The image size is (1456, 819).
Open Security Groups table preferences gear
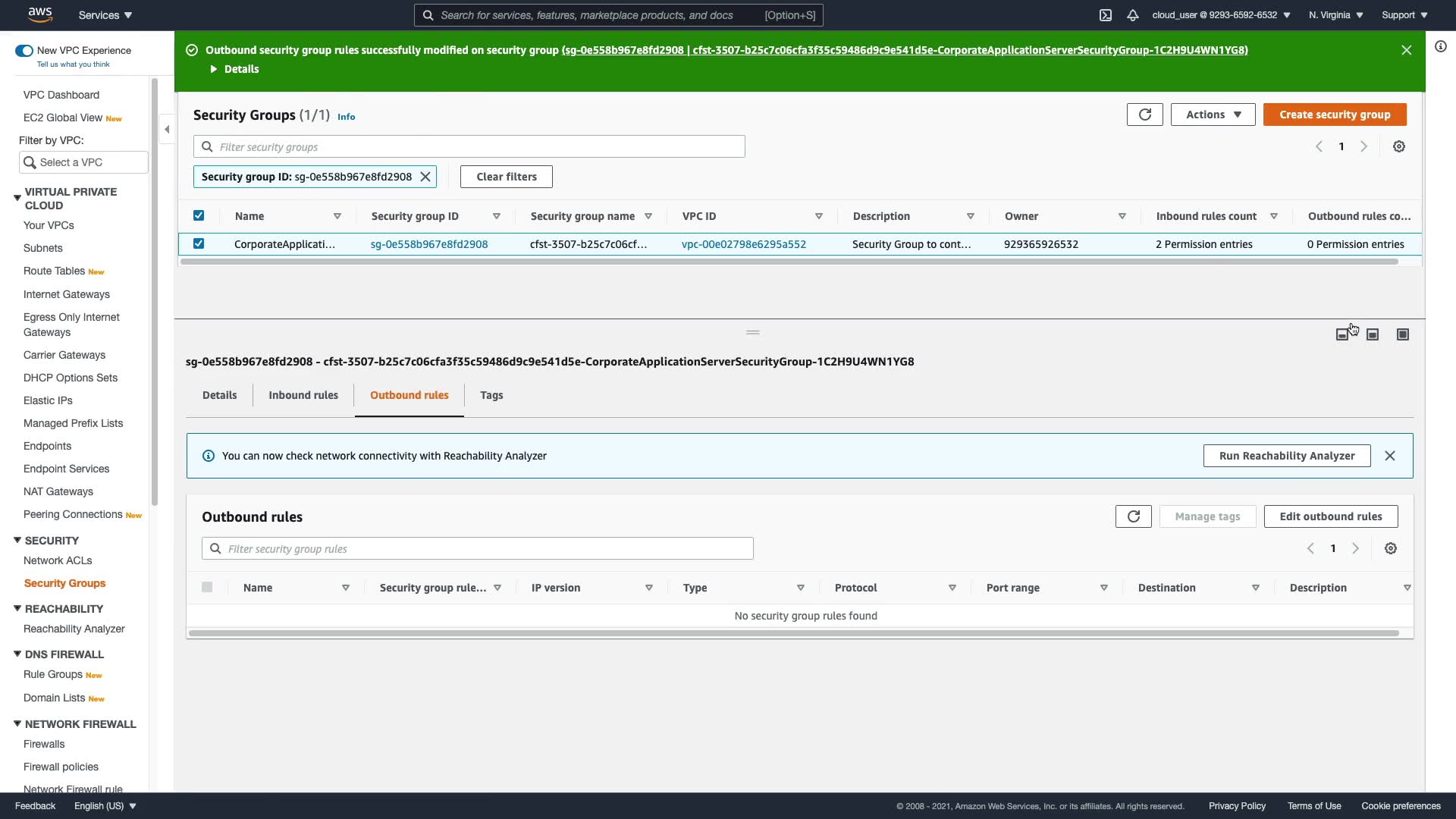coord(1399,146)
